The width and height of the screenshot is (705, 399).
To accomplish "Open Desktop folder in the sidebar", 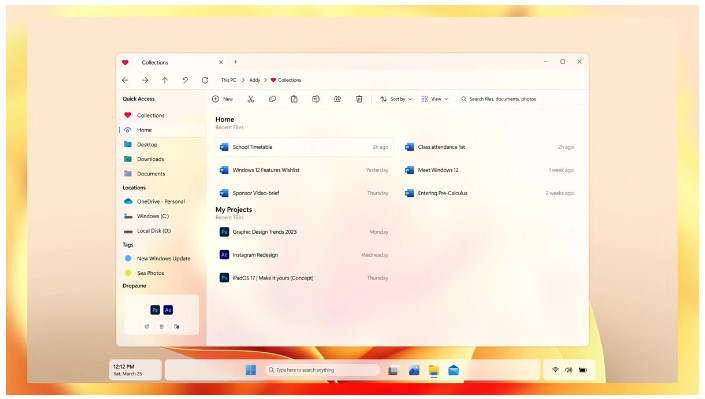I will point(161,144).
